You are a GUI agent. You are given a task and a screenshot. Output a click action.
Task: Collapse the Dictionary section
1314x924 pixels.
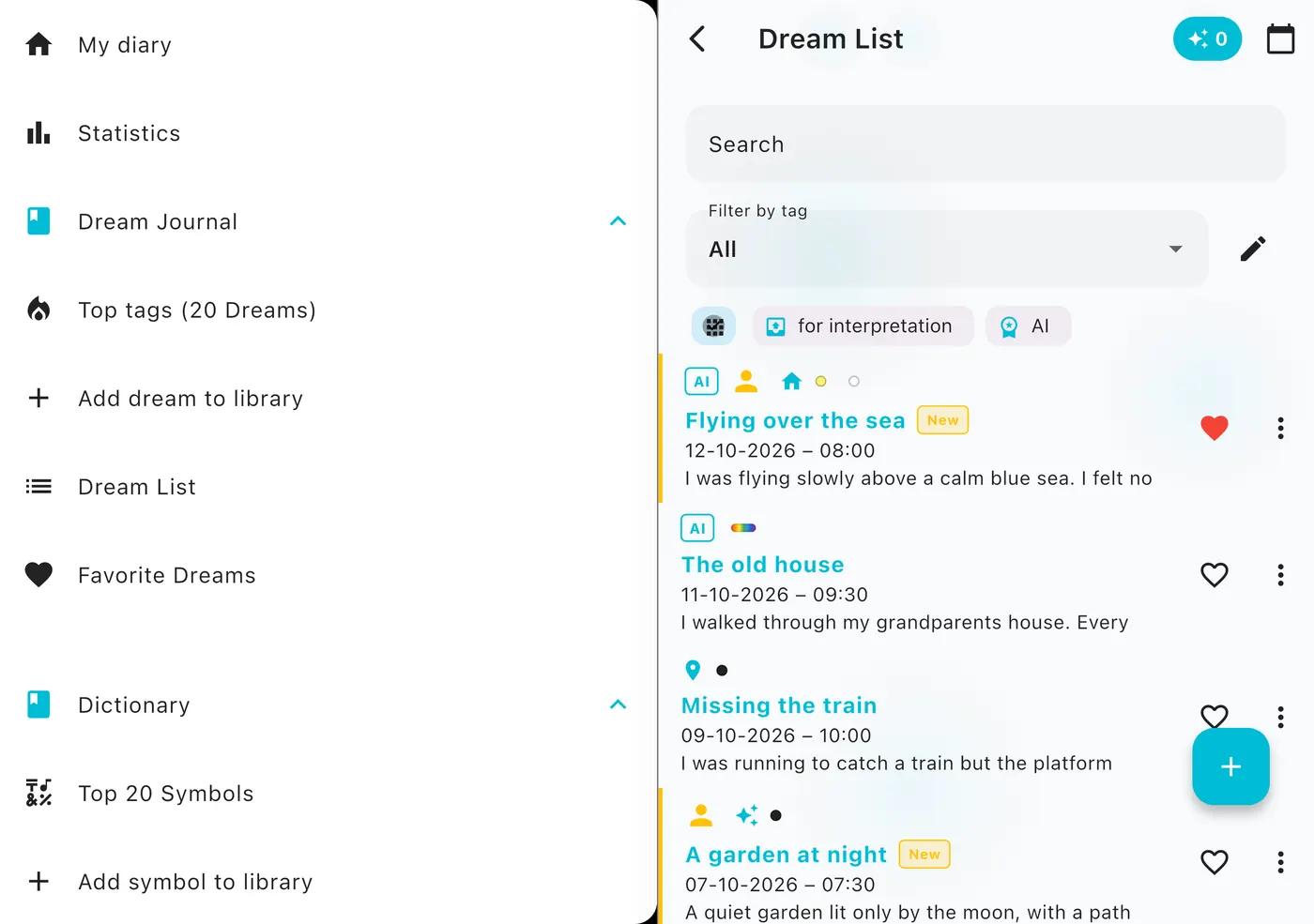click(618, 704)
